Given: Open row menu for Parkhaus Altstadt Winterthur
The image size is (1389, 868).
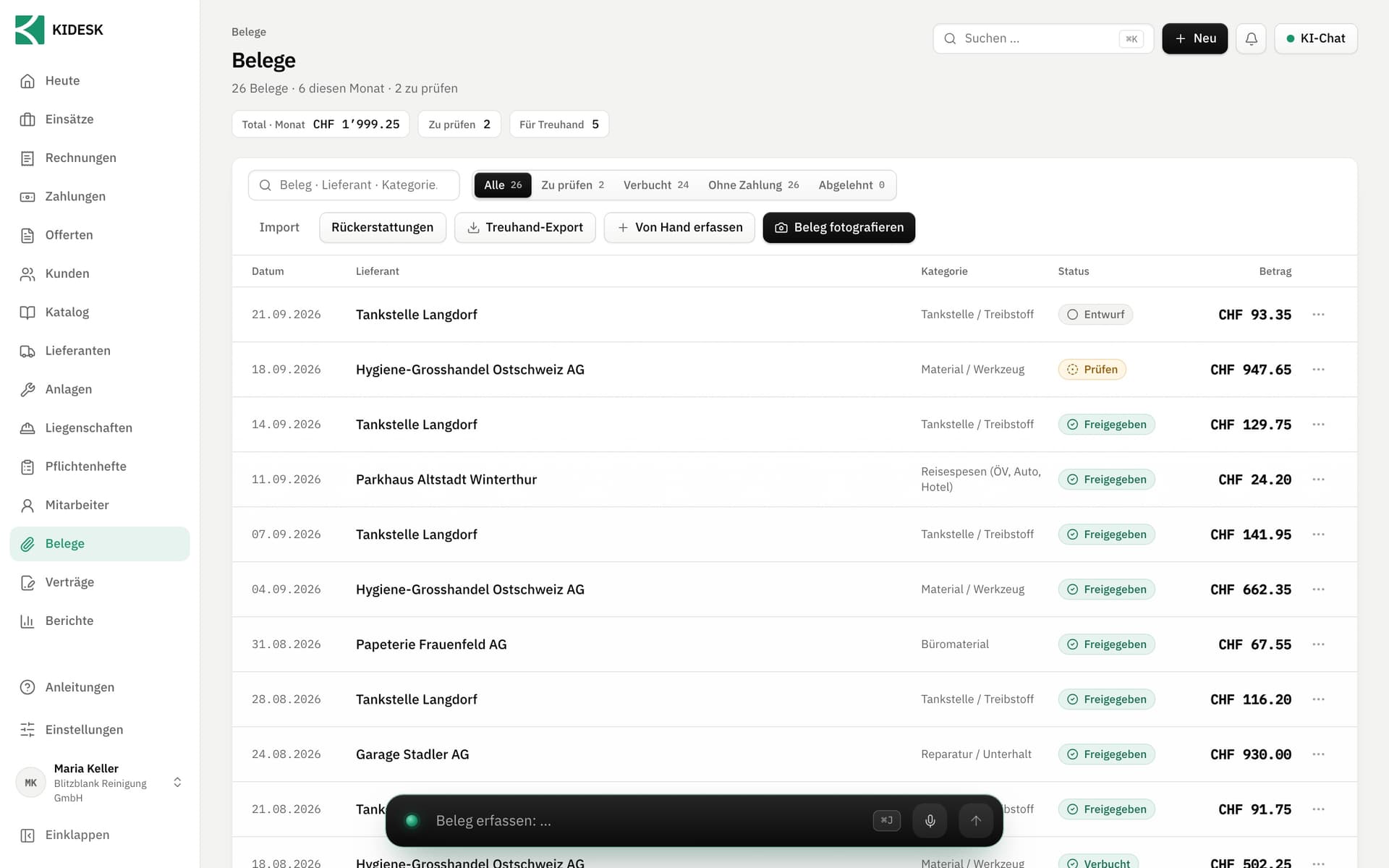Looking at the screenshot, I should tap(1318, 480).
